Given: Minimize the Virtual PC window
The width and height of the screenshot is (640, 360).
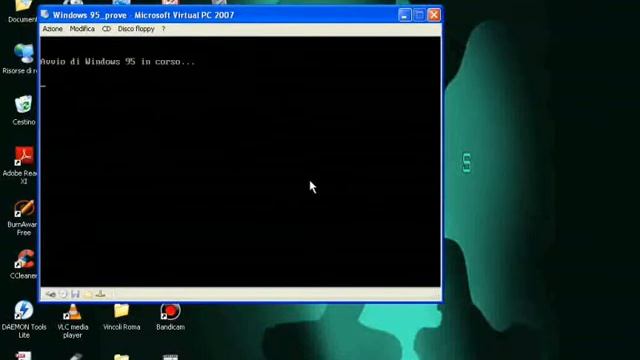Looking at the screenshot, I should coord(404,15).
